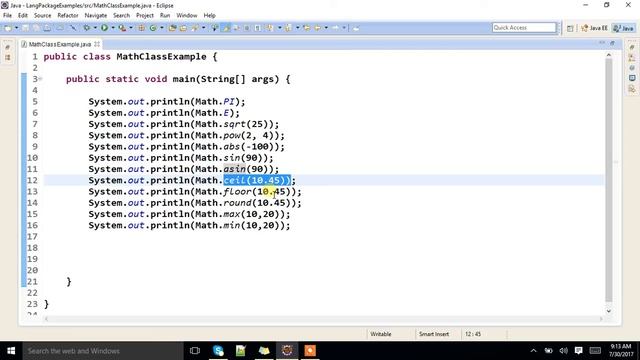
Task: Click the Smart Insert status entry
Action: tap(433, 334)
